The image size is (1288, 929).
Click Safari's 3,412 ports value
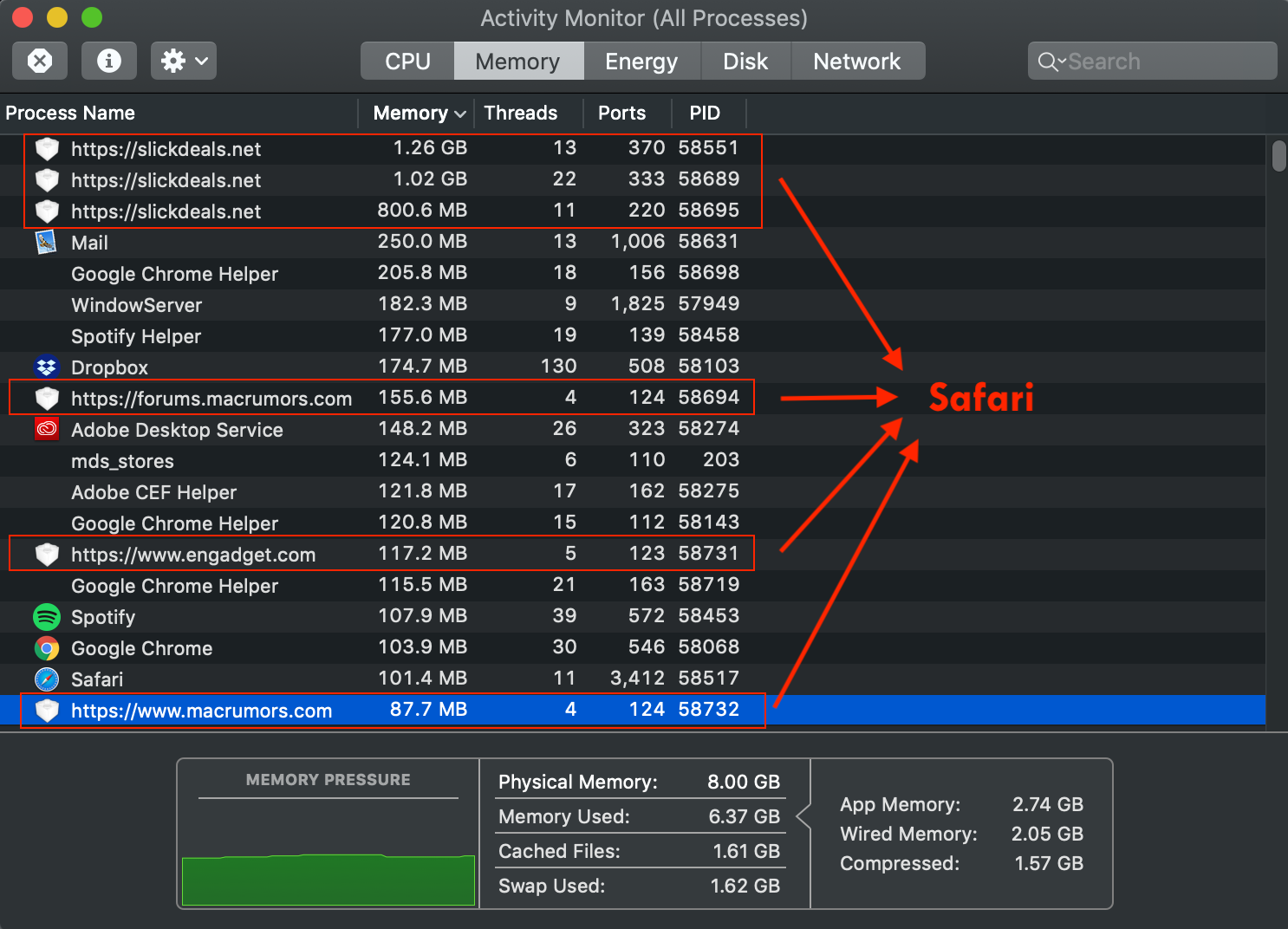637,679
